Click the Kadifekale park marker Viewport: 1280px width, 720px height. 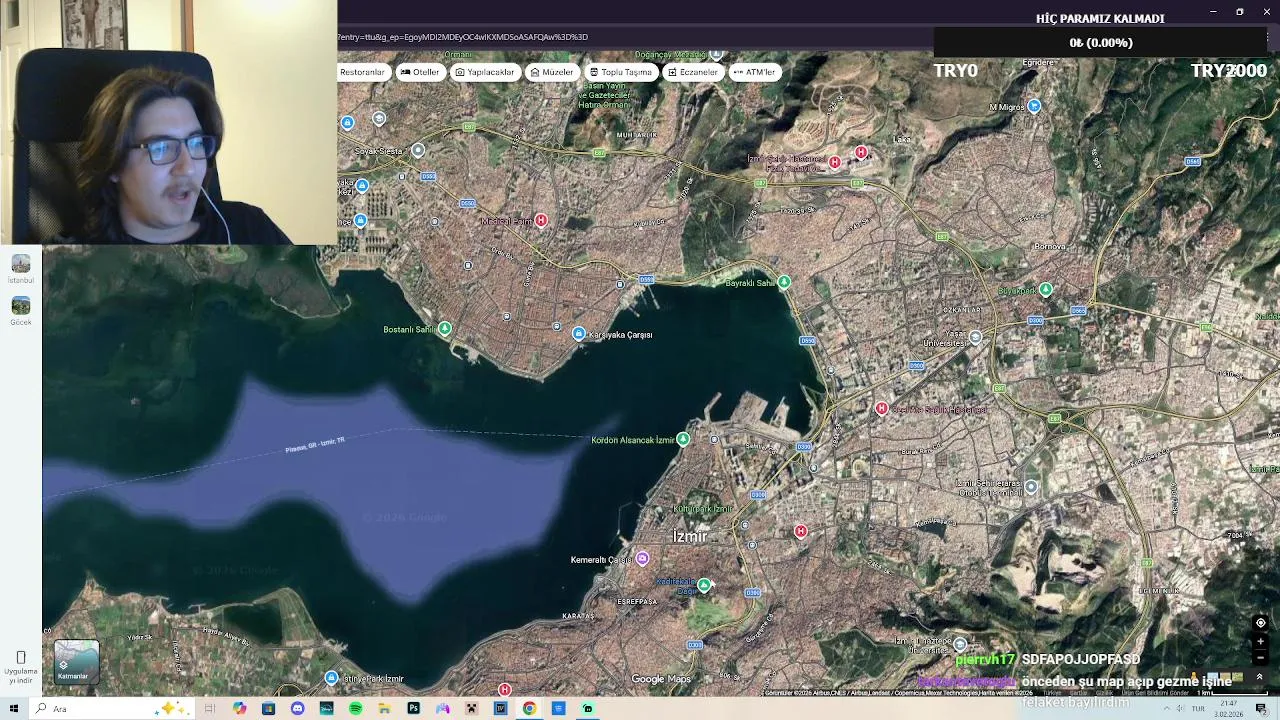pyautogui.click(x=704, y=585)
